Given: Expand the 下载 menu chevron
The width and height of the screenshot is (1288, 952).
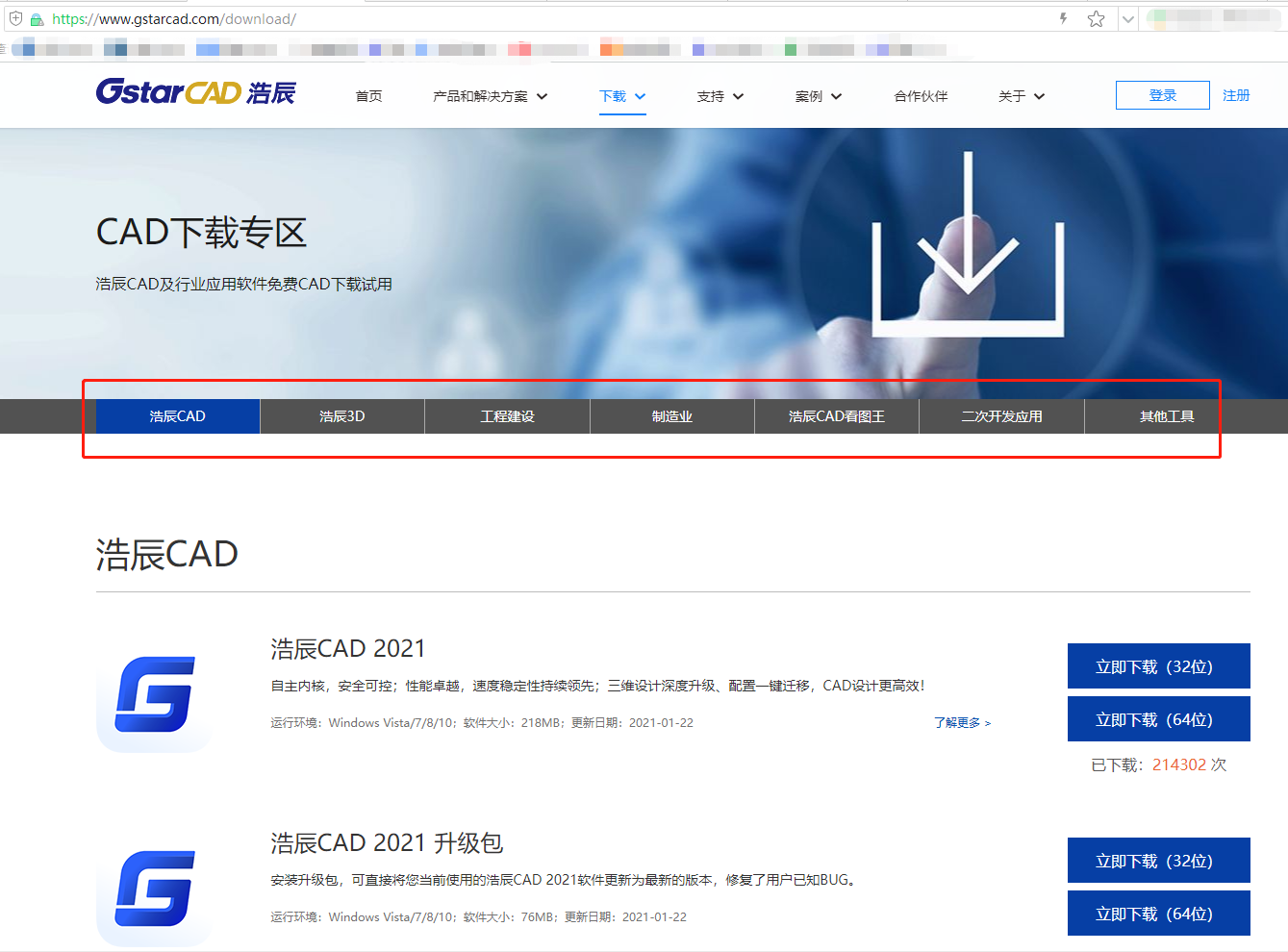Looking at the screenshot, I should coord(640,96).
